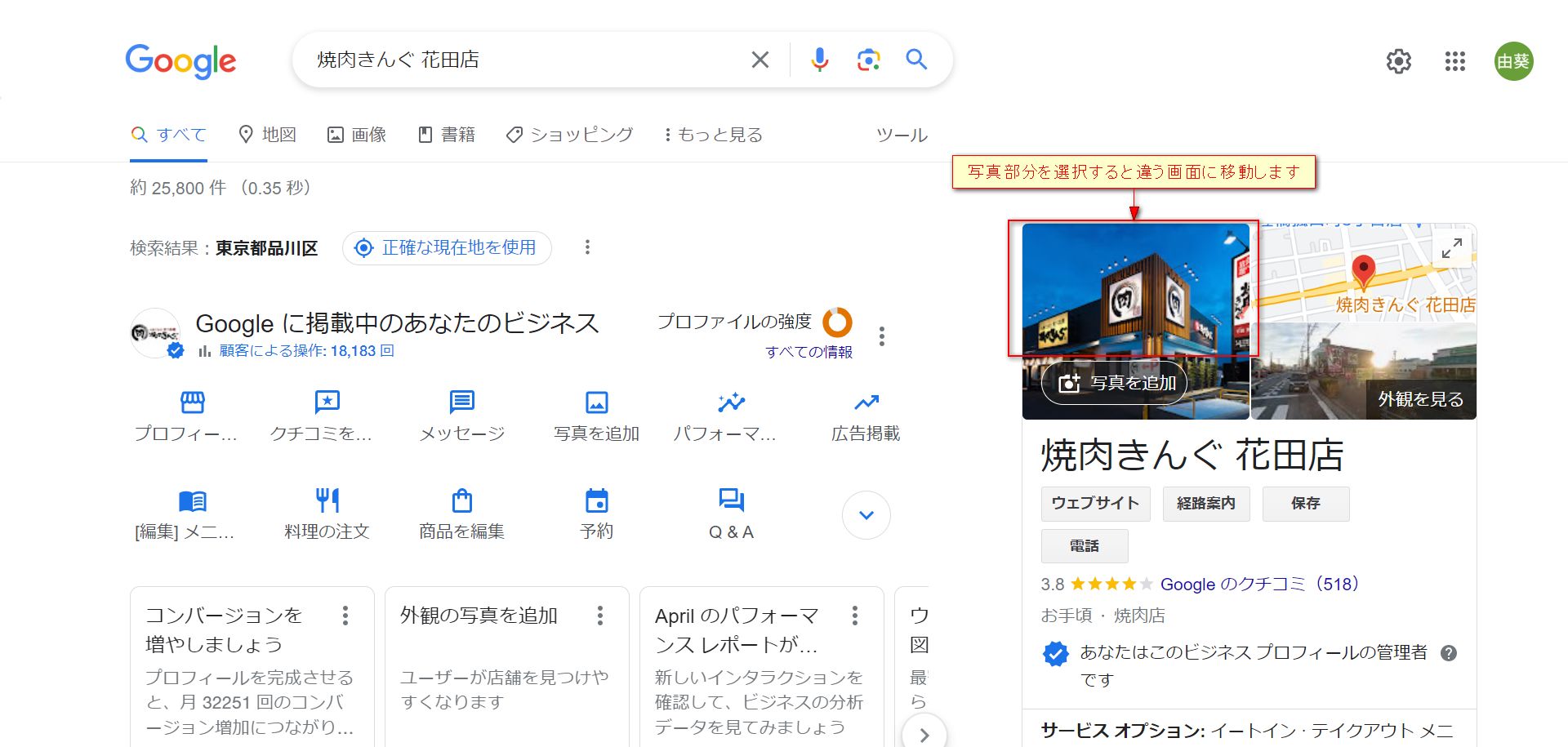Start voice search with the microphone icon
Viewport: 1568px width, 747px height.
(x=819, y=60)
